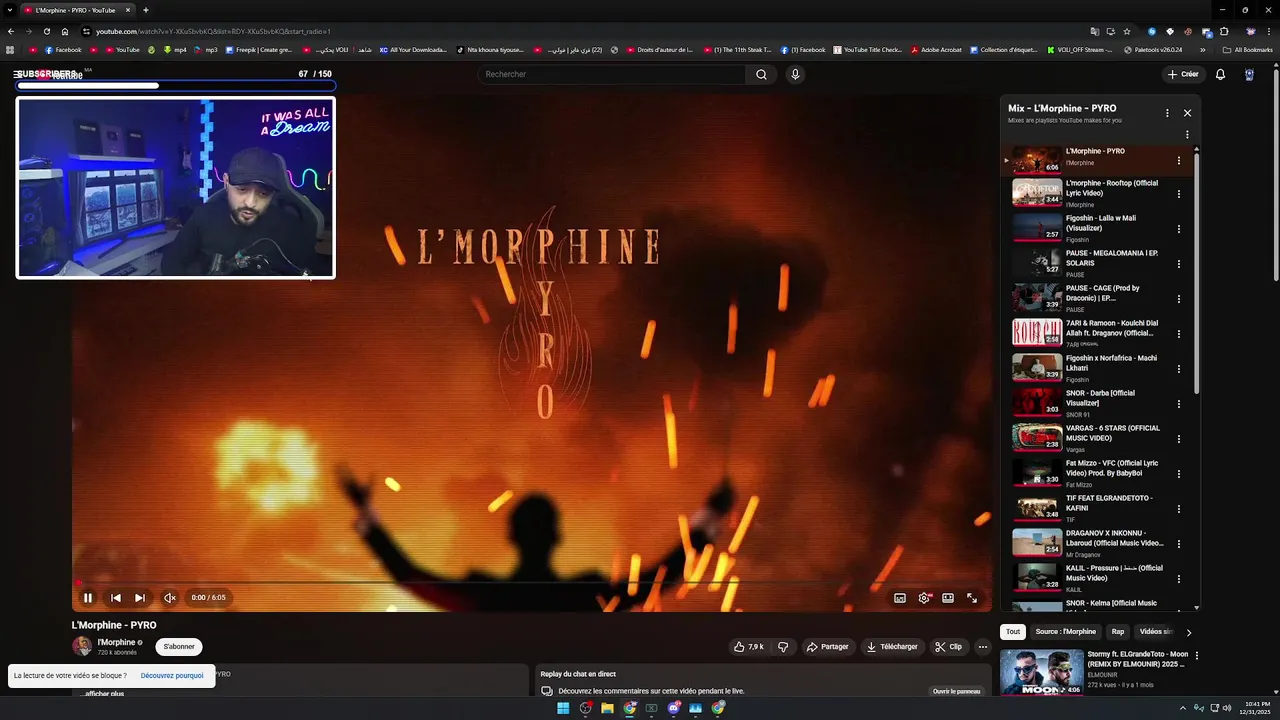Open Mix playlist options menu
This screenshot has width=1280, height=720.
point(1167,113)
